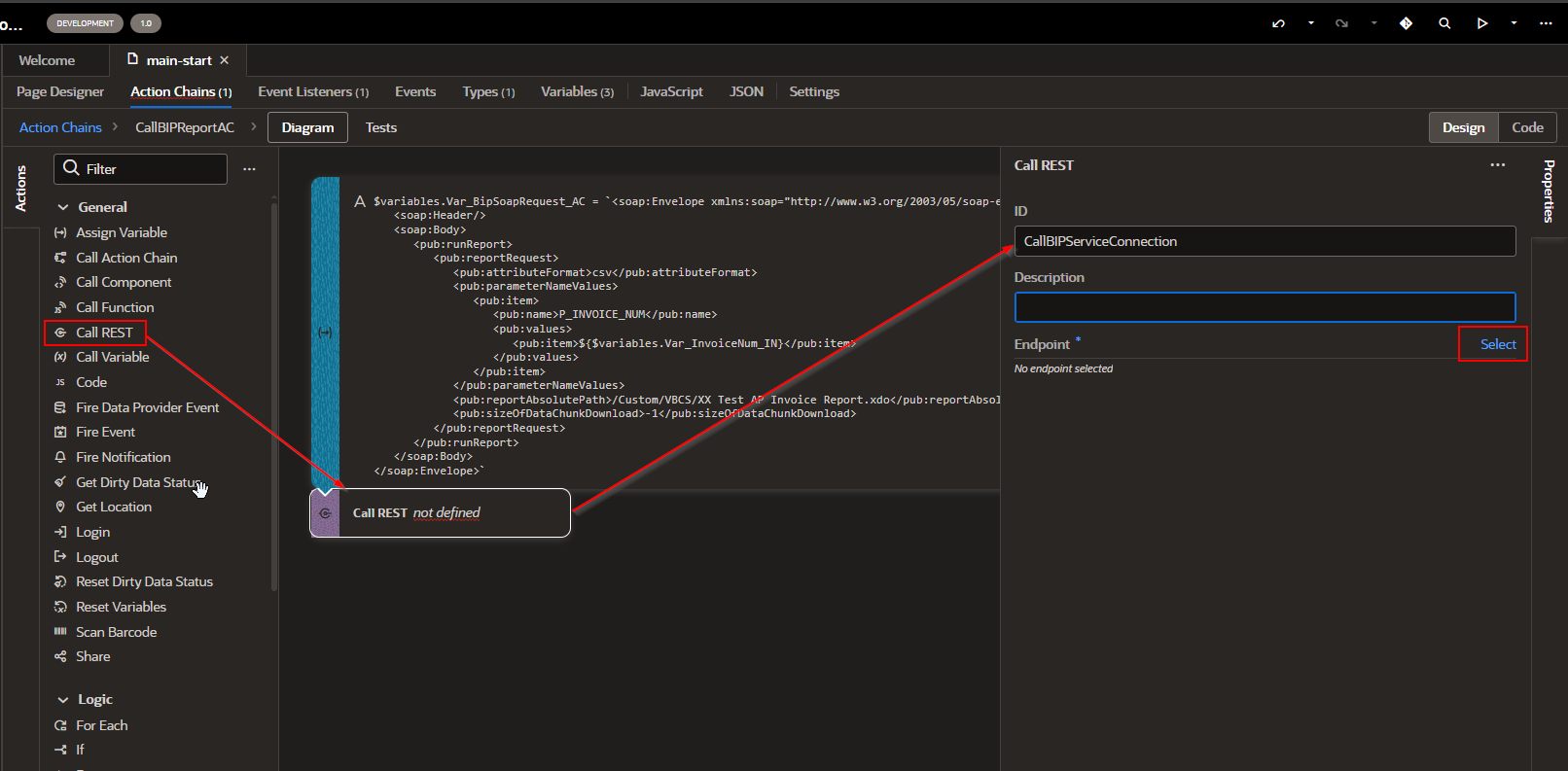
Task: Open the Settings tab
Action: pyautogui.click(x=814, y=91)
